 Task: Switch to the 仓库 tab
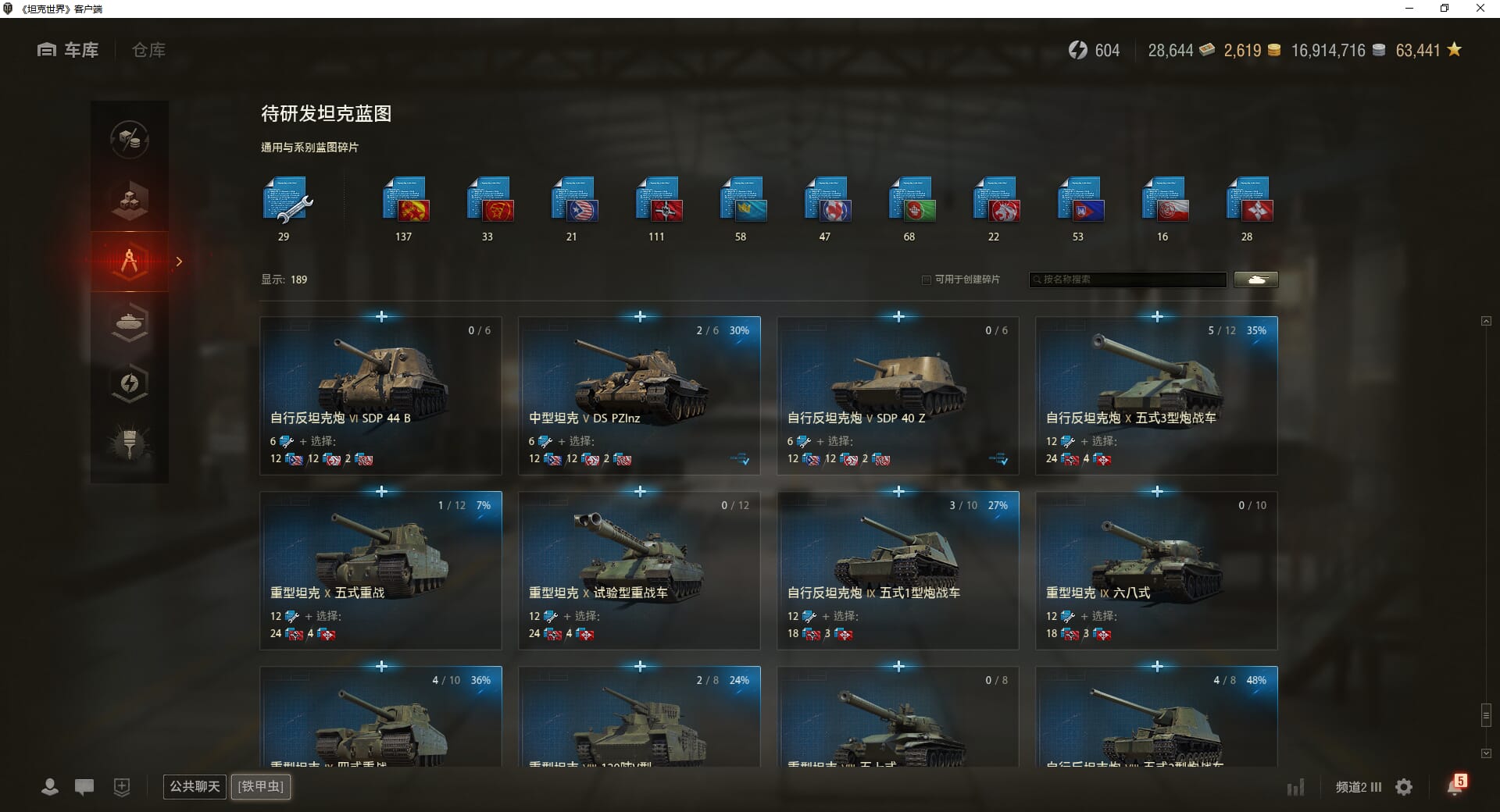[148, 50]
